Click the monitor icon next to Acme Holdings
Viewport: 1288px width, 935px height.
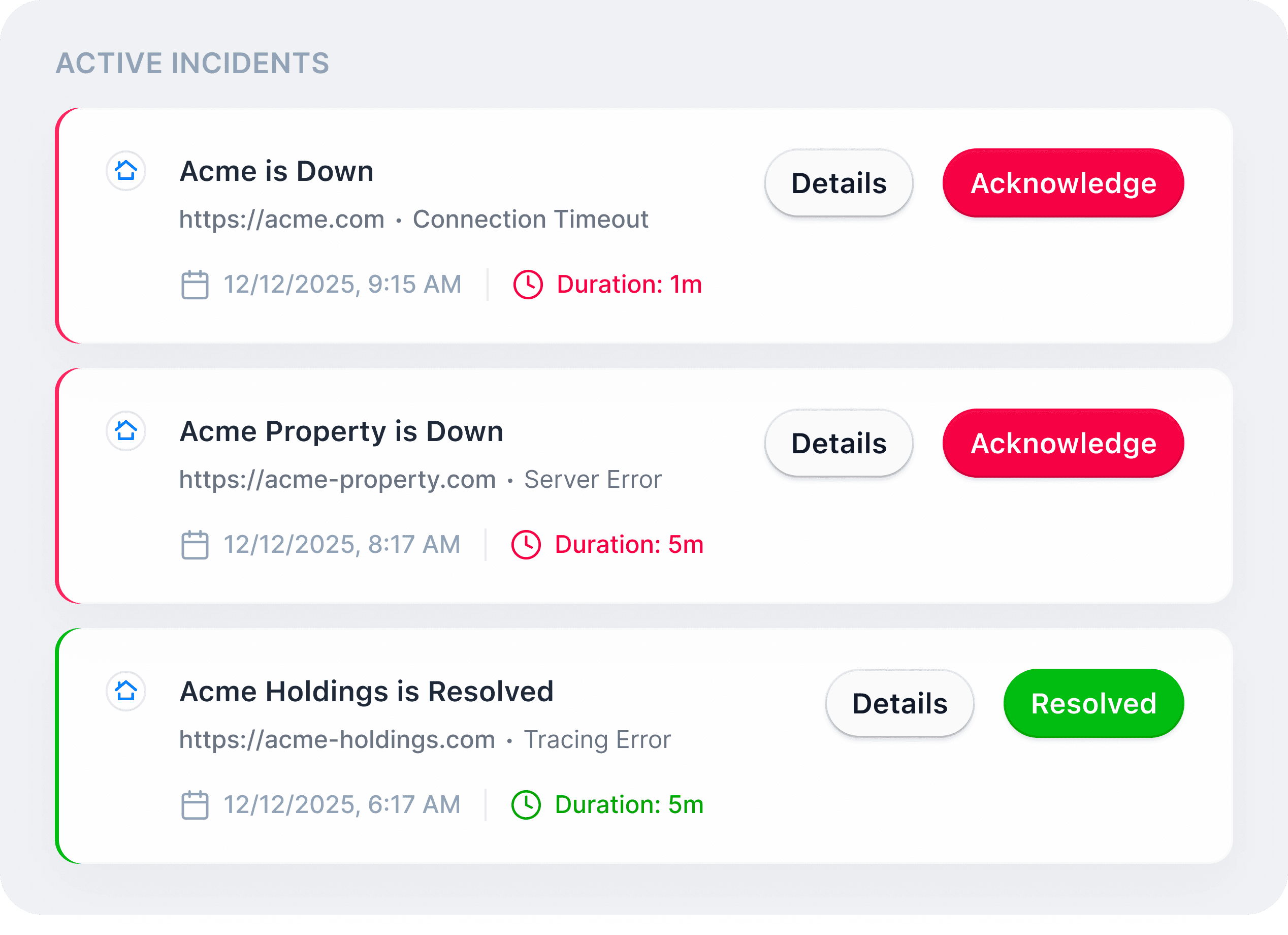click(x=125, y=691)
